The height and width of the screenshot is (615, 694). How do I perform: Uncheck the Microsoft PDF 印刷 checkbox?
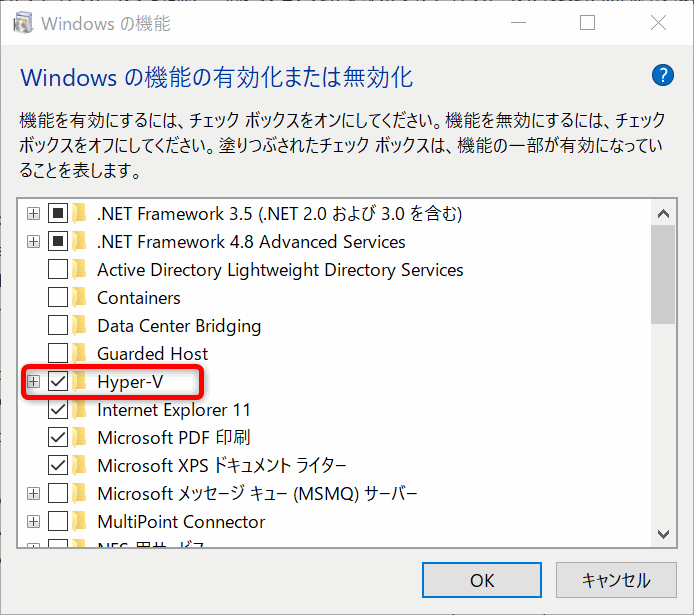pos(58,438)
